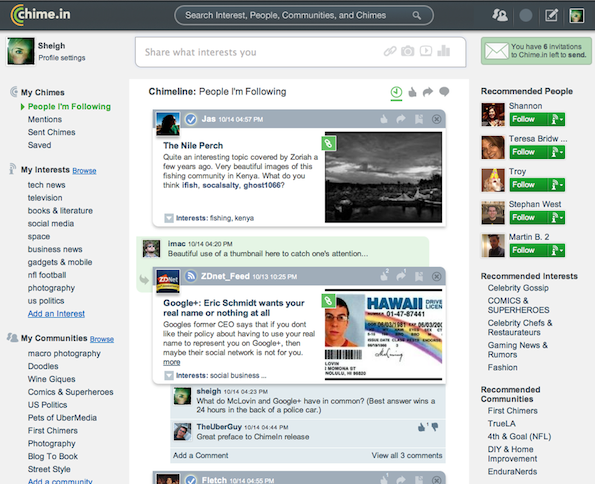
Task: Click more link in Google+ chime
Action: click(x=172, y=362)
